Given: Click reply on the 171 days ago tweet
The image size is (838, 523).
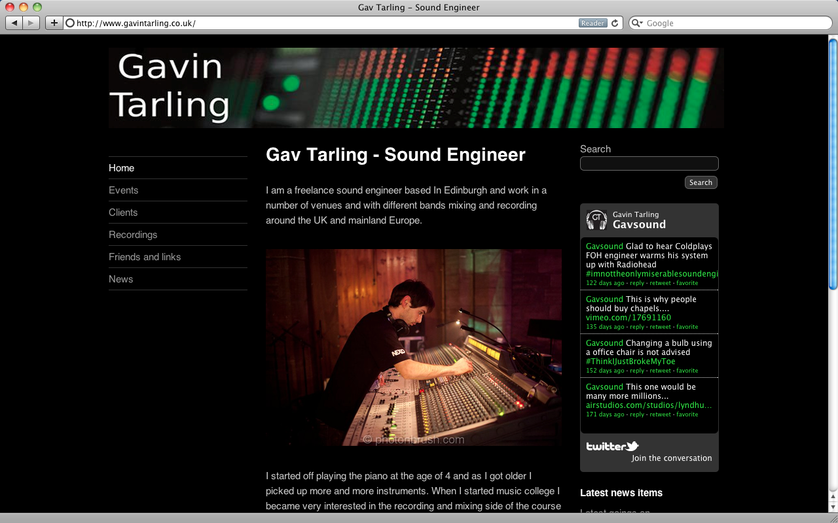Looking at the screenshot, I should click(637, 415).
